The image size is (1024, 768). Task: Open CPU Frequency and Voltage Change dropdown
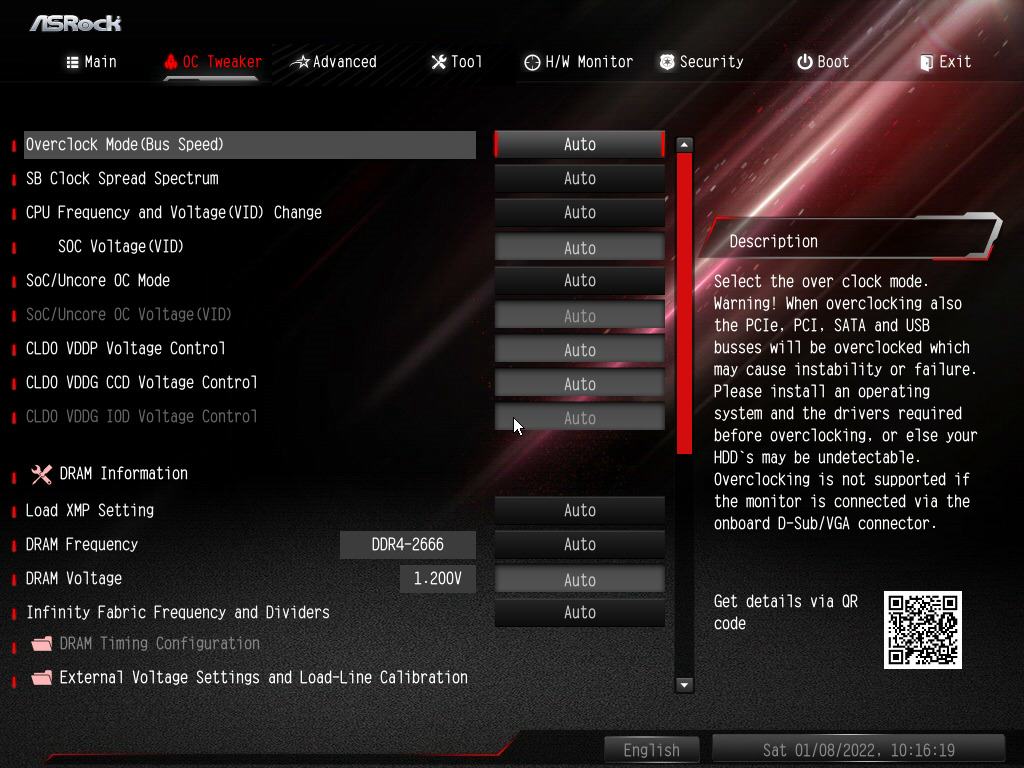pos(579,212)
